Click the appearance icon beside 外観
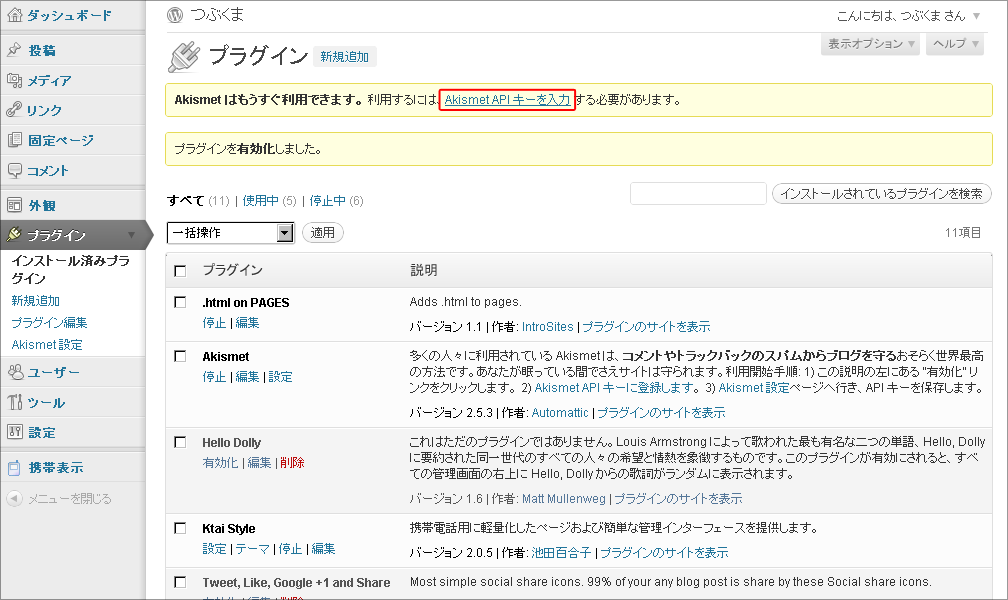 (14, 205)
